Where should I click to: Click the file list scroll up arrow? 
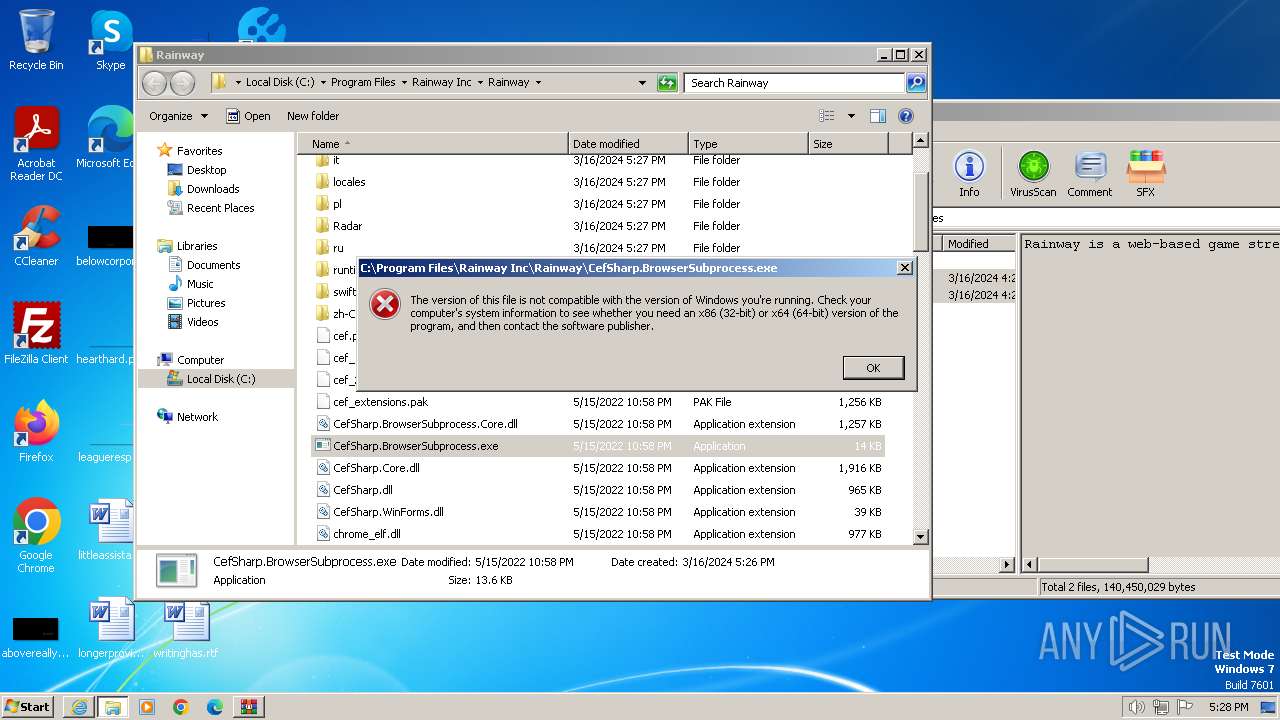coord(921,141)
